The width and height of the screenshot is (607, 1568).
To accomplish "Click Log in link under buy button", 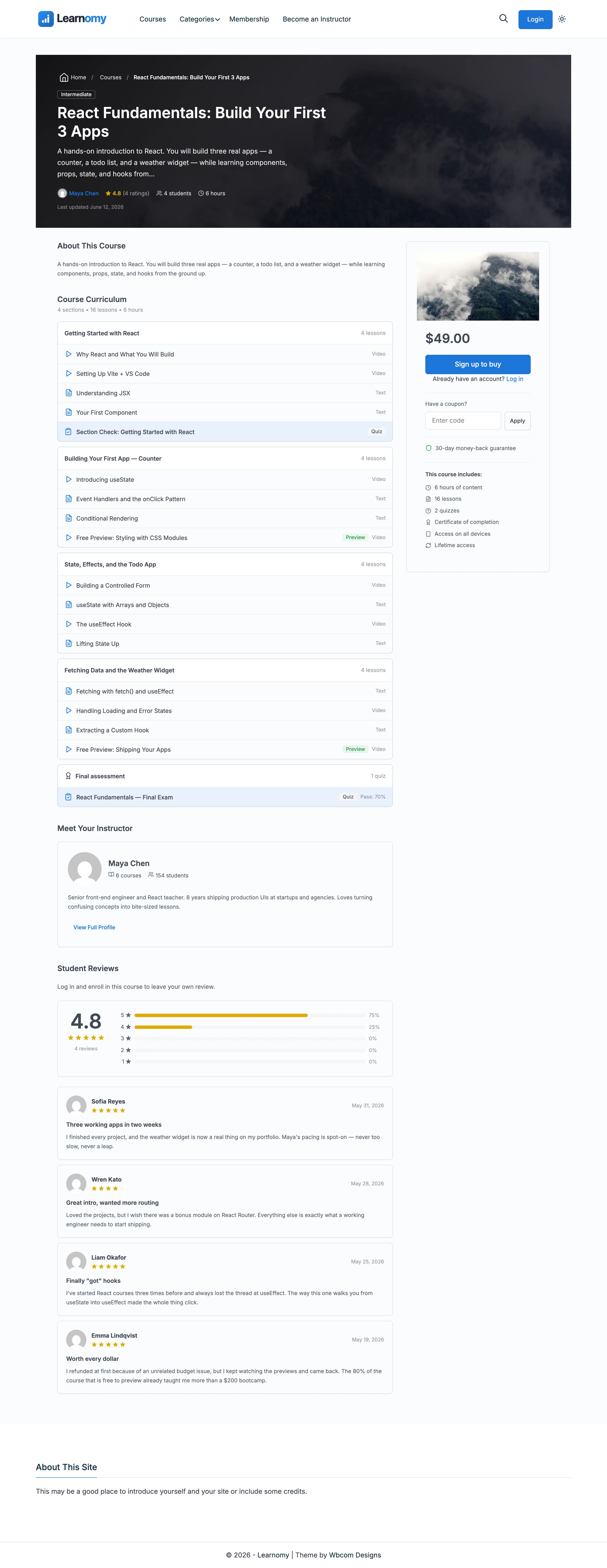I will point(514,379).
